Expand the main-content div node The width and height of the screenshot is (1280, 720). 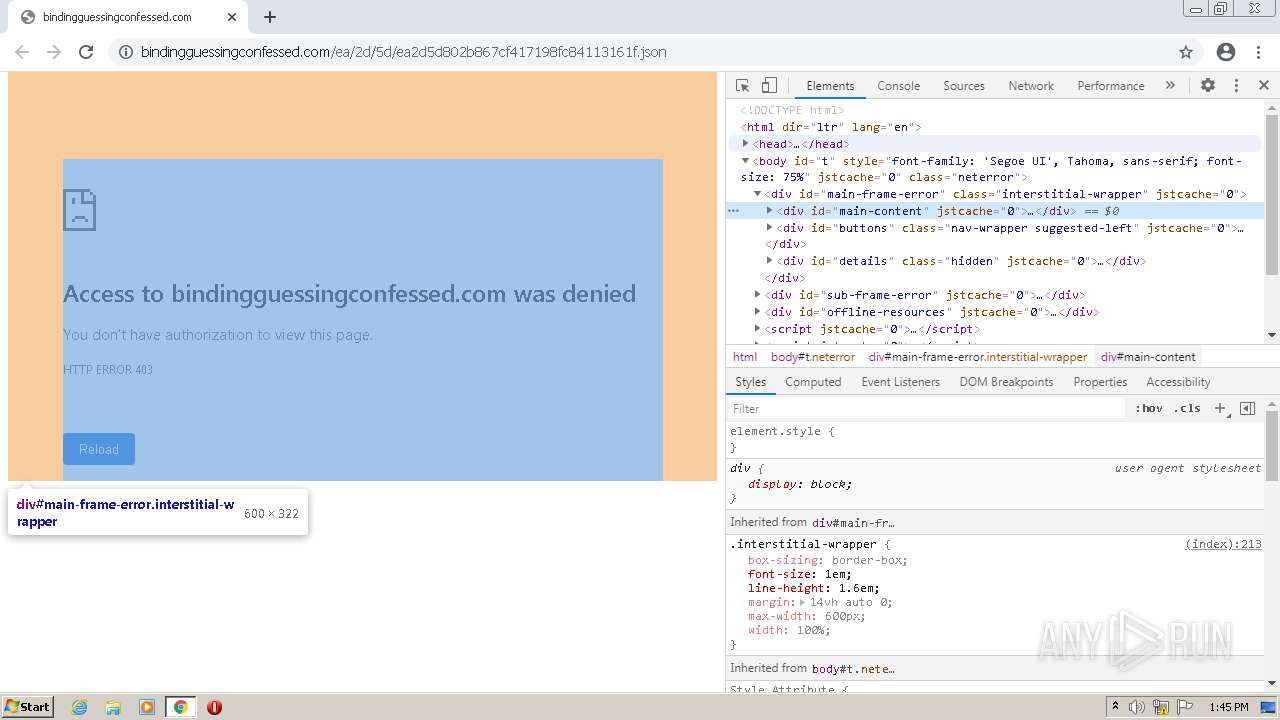770,211
